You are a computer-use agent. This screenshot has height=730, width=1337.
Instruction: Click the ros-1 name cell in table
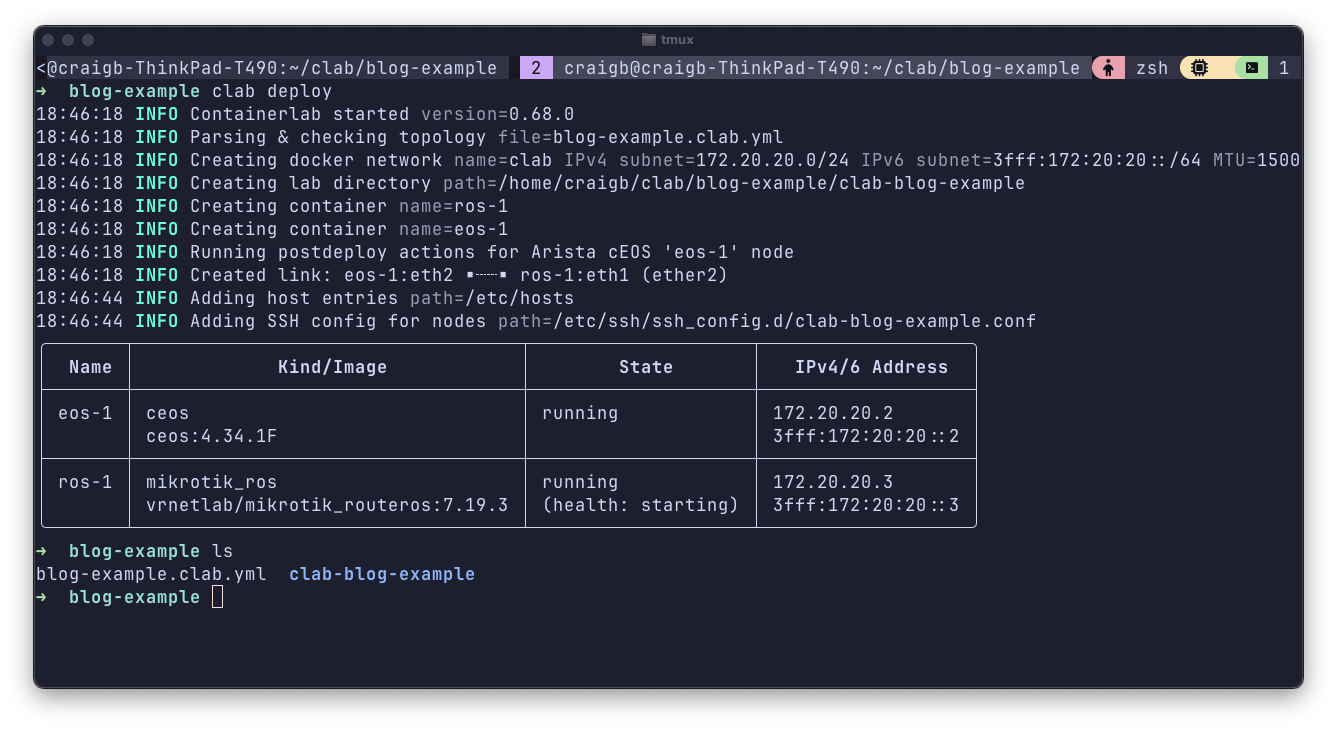pyautogui.click(x=85, y=482)
